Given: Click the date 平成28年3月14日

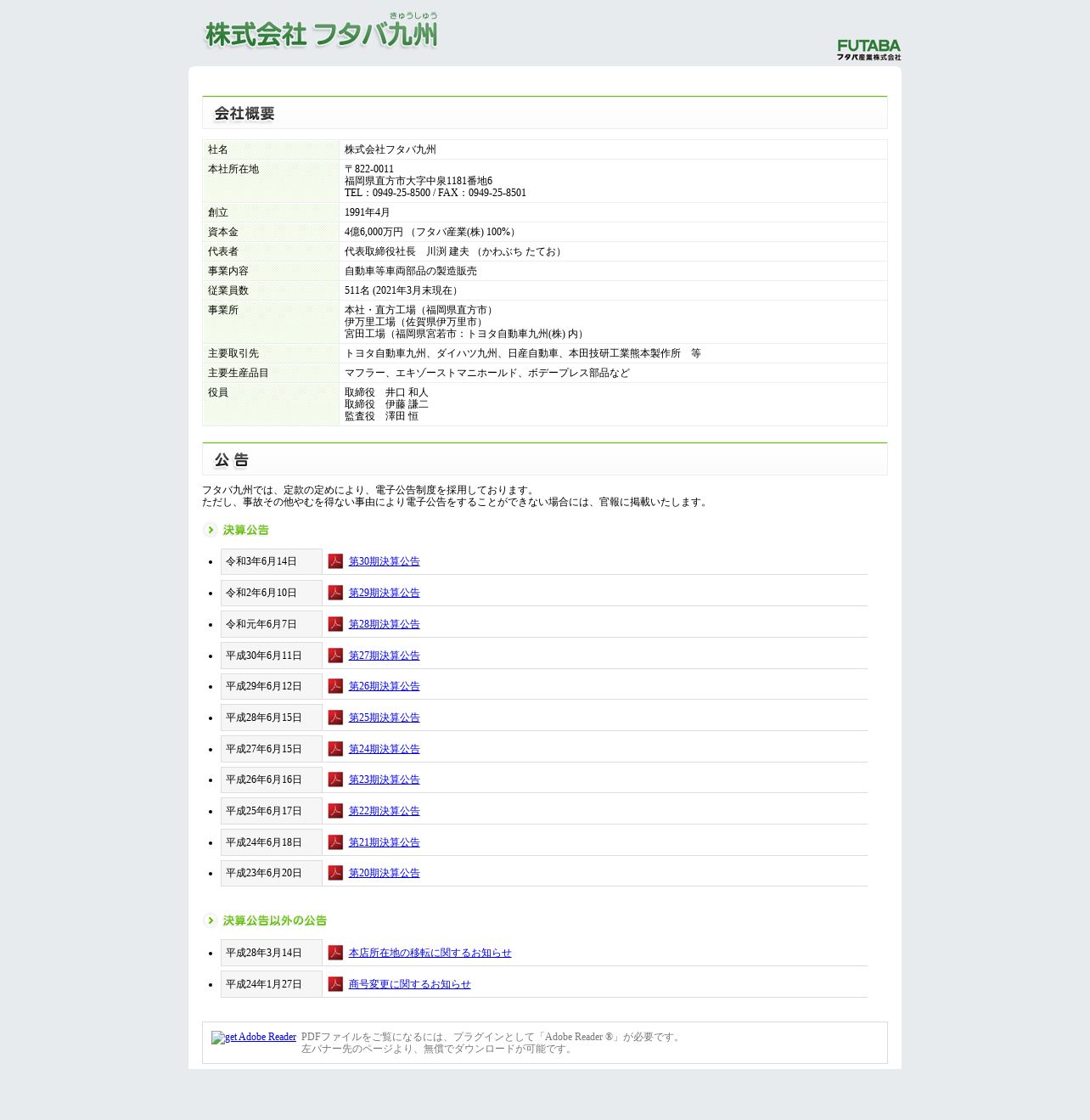Looking at the screenshot, I should 264,953.
